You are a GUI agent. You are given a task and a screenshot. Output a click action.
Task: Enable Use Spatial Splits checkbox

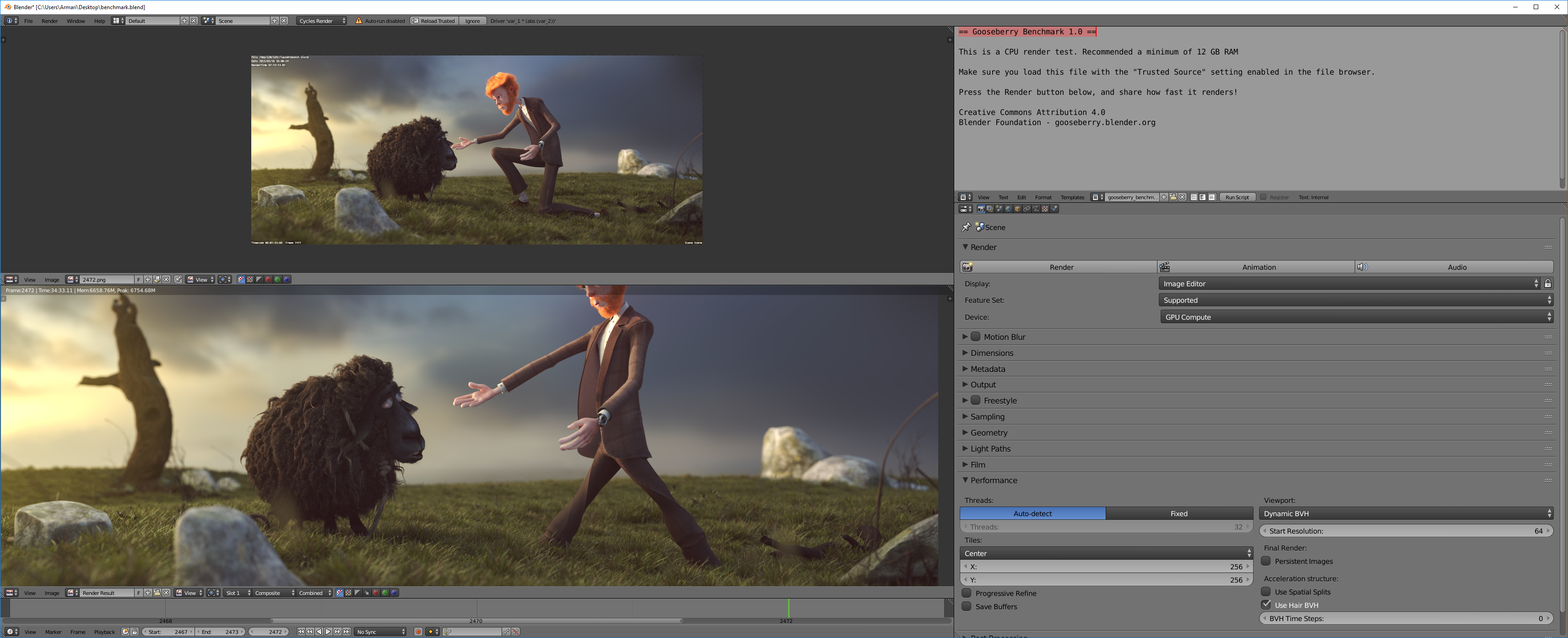tap(1266, 592)
